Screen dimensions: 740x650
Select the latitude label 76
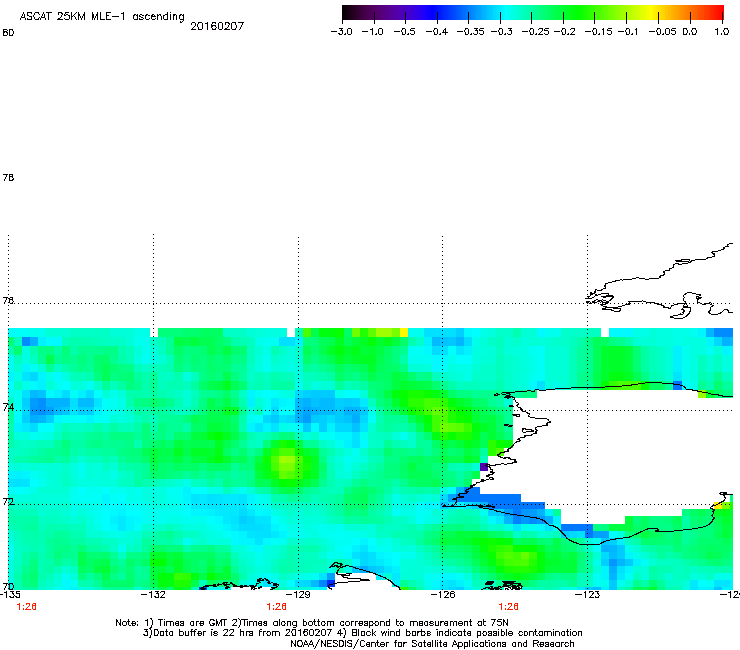coord(8,300)
